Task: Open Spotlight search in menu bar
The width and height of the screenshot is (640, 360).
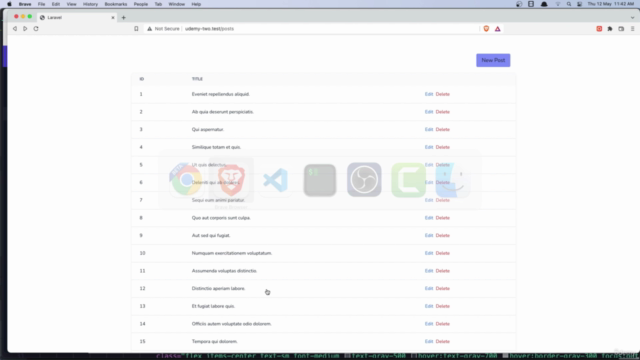Action: [x=569, y=4]
